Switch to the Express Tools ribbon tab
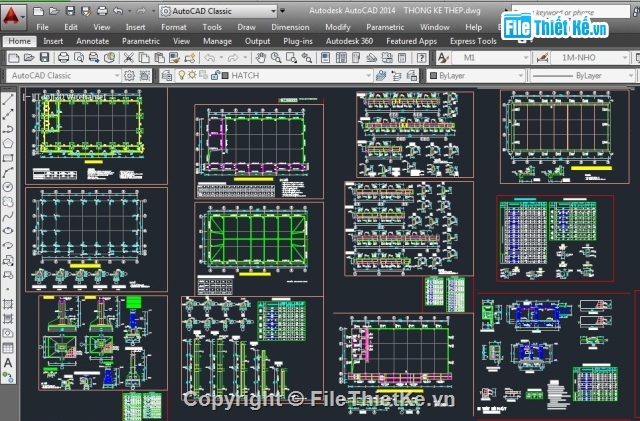This screenshot has height=421, width=640. [x=473, y=41]
